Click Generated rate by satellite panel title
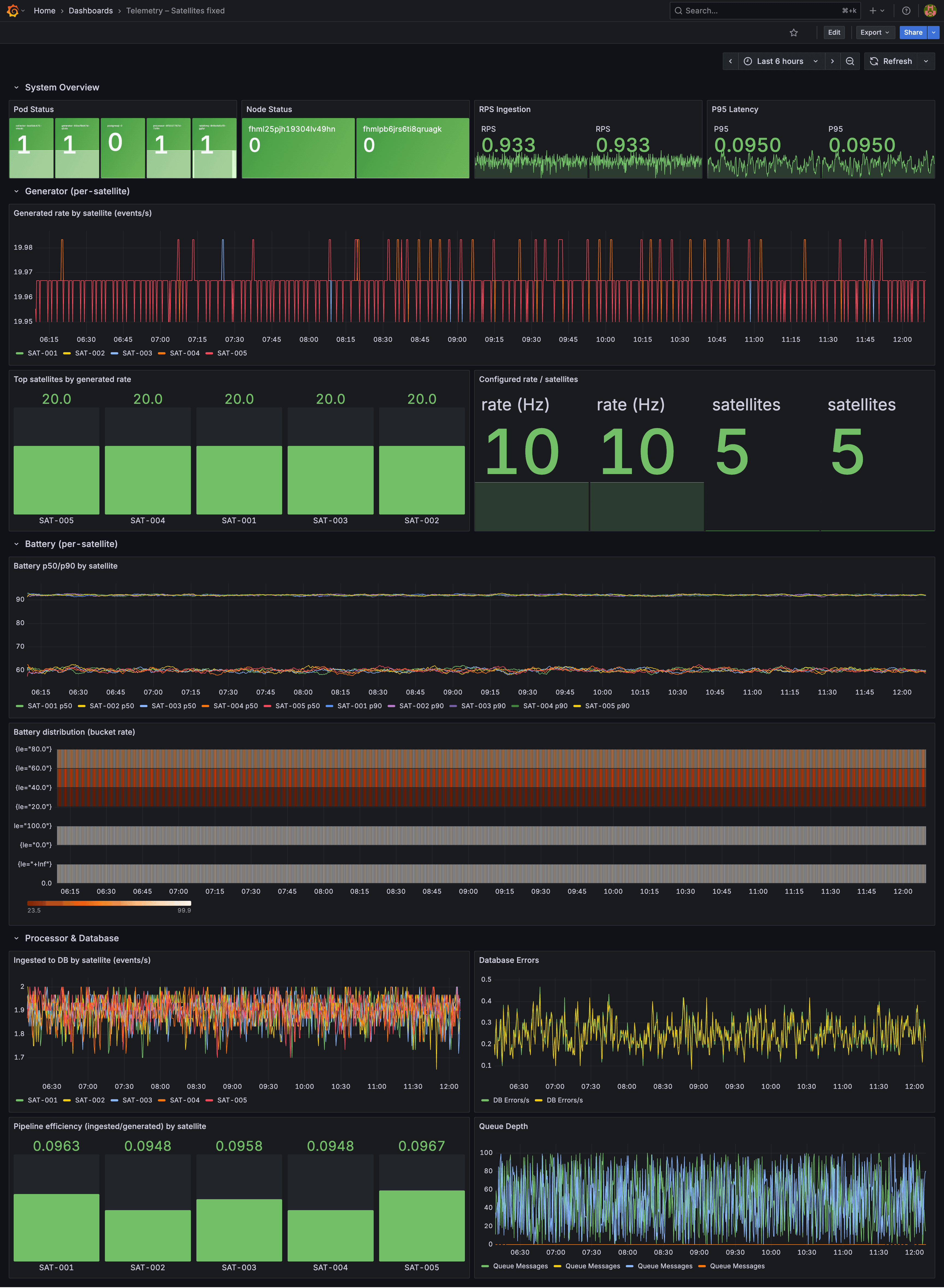The height and width of the screenshot is (1288, 944). 83,213
